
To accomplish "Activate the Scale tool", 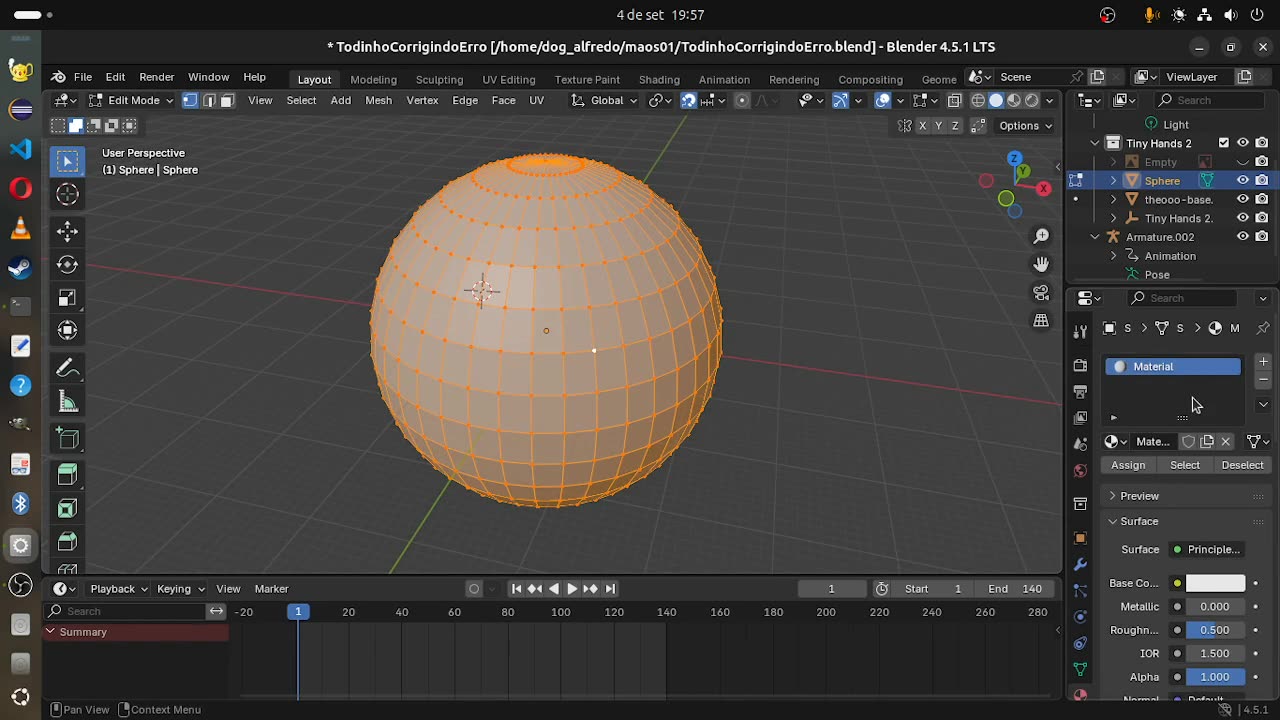I will (x=67, y=298).
